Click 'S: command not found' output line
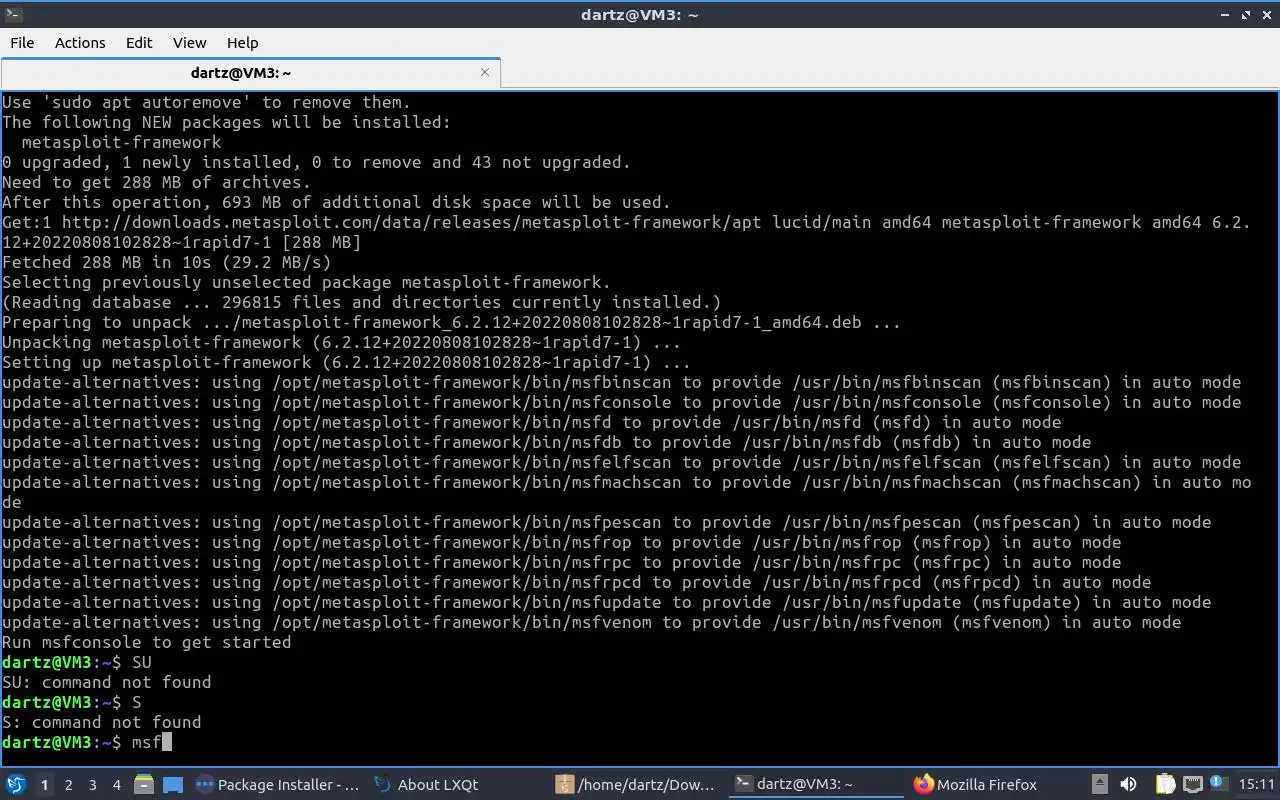 101,722
